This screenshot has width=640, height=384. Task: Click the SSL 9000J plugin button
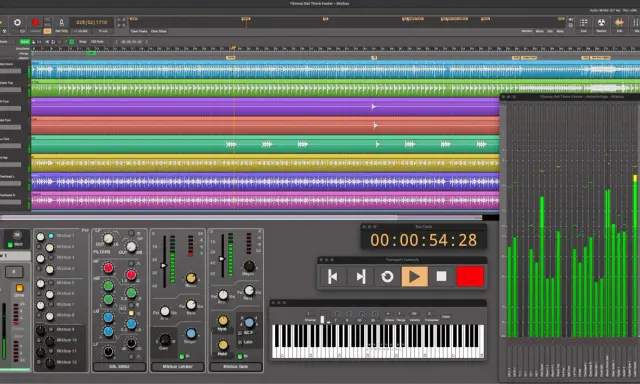[120, 367]
